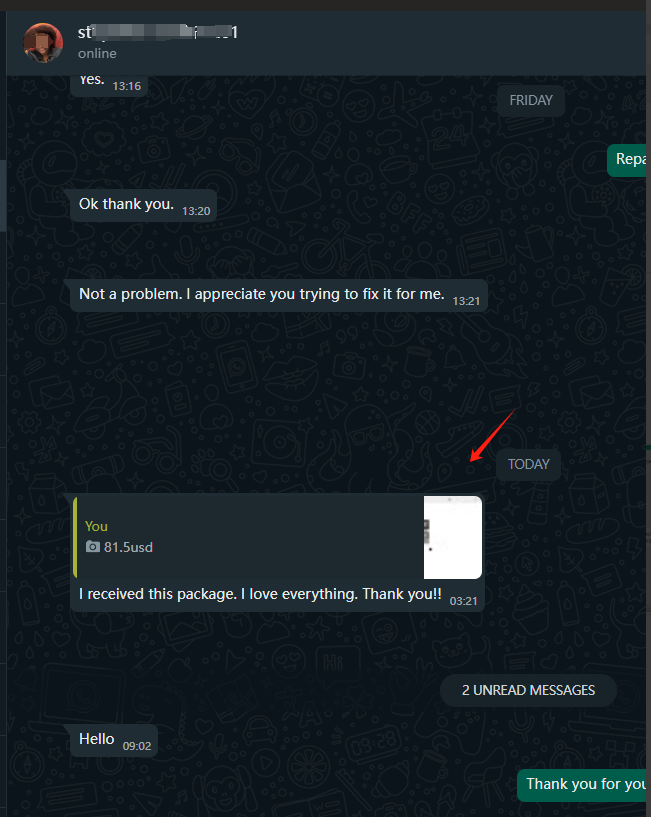Viewport: 651px width, 817px height.
Task: Click the TODAY date separator
Action: coord(529,464)
